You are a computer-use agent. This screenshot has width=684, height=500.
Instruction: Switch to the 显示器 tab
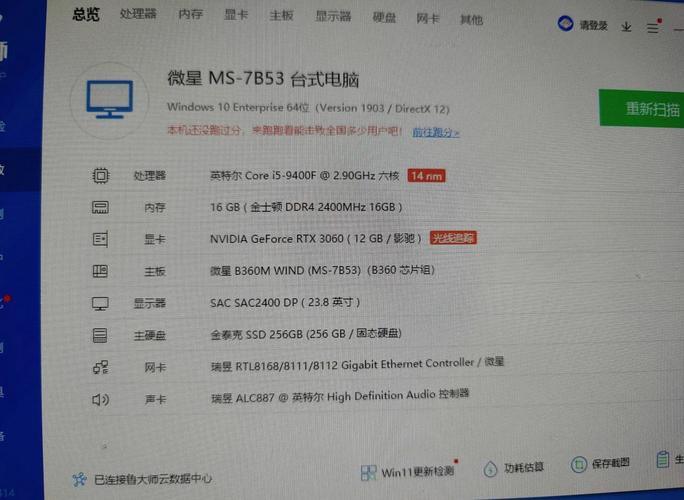(333, 17)
